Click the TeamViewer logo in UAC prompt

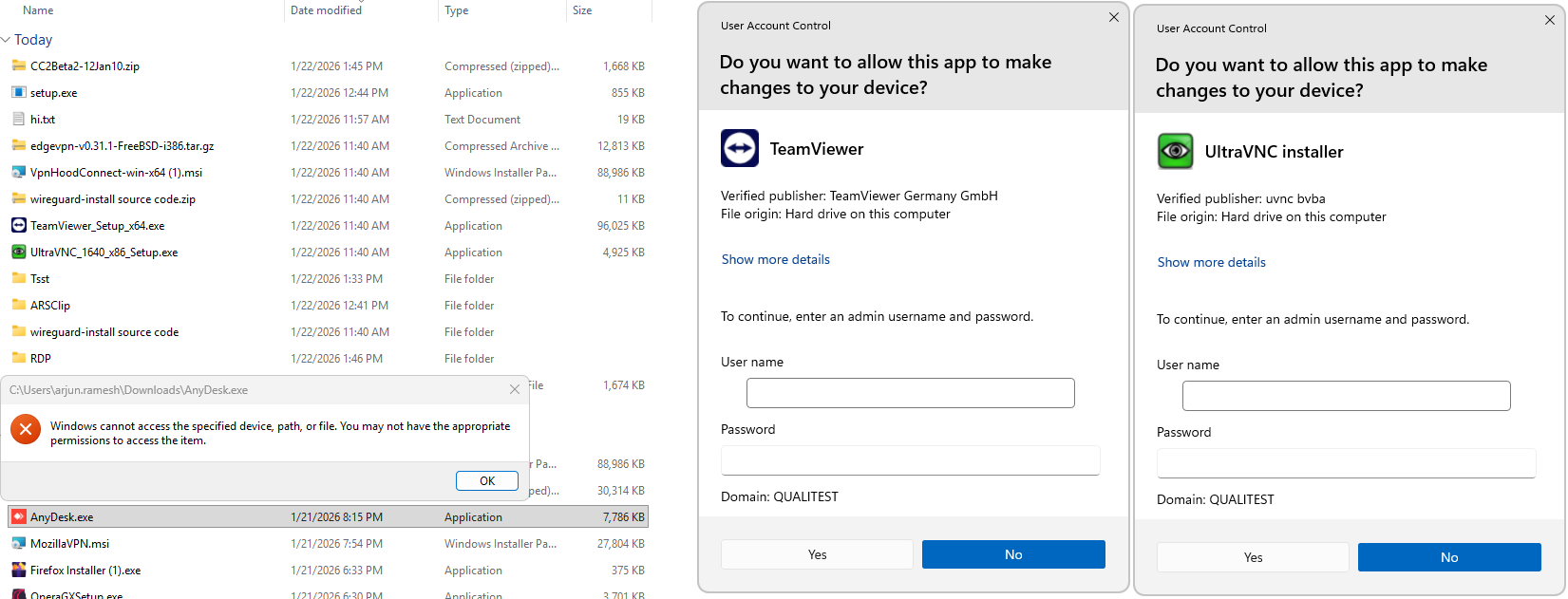coord(740,148)
